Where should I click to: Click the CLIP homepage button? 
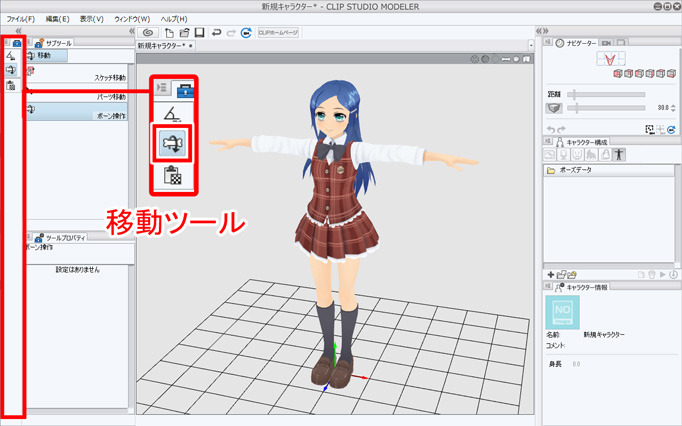[x=278, y=32]
